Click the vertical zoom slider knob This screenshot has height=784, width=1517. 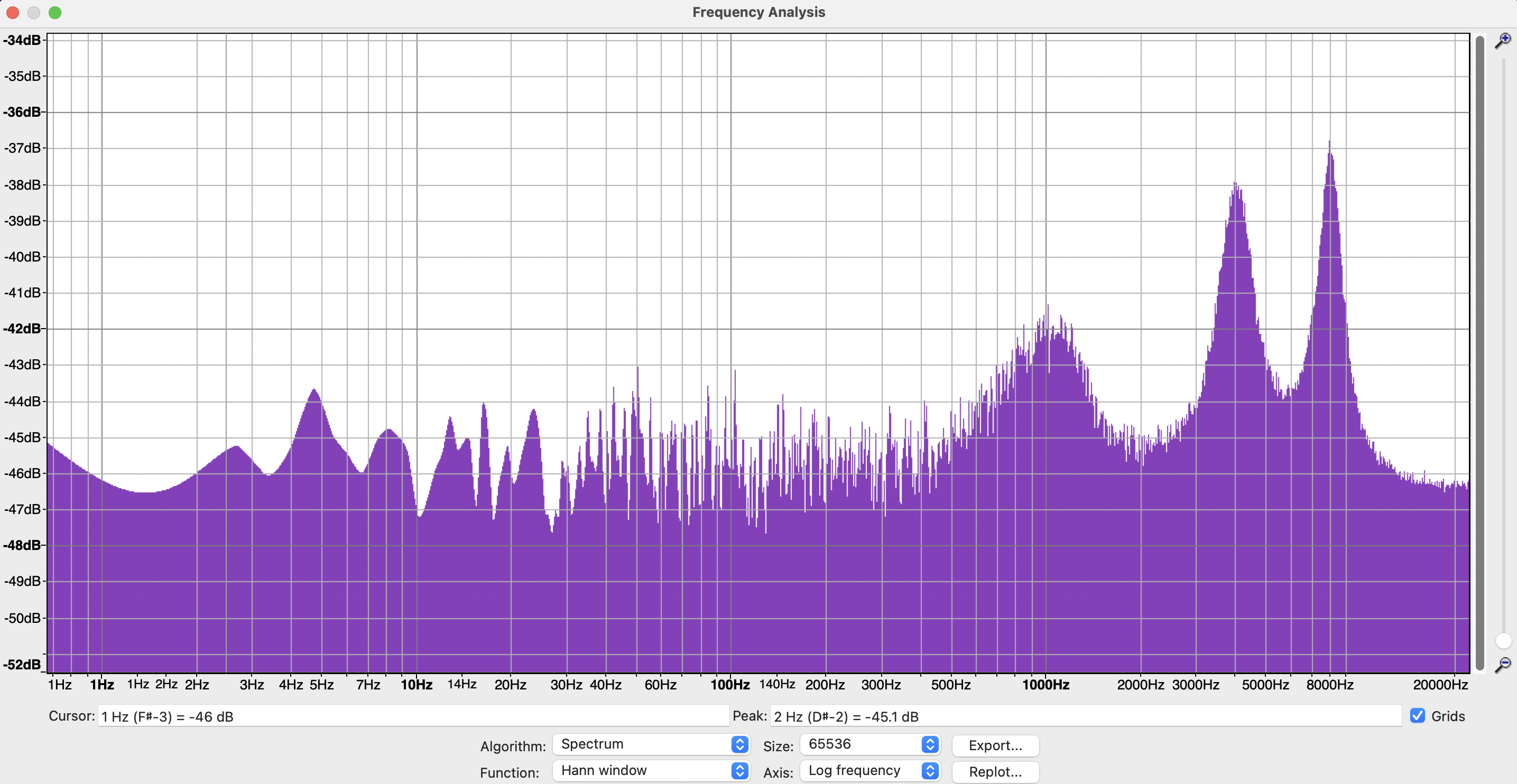tap(1503, 640)
